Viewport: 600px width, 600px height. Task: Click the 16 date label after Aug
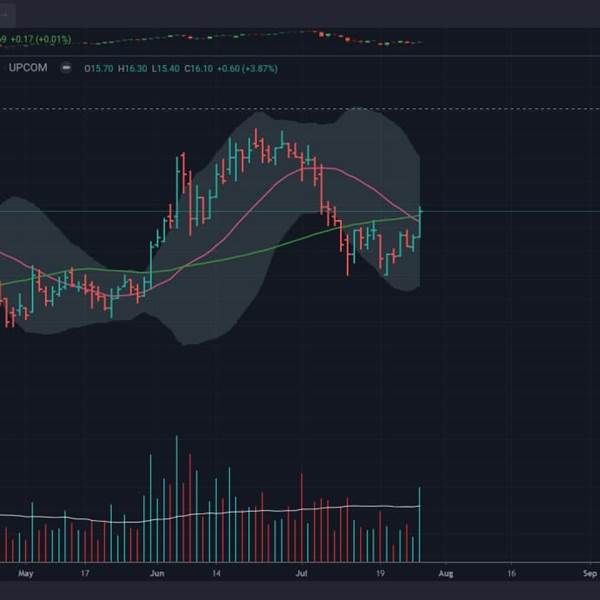tap(511, 573)
